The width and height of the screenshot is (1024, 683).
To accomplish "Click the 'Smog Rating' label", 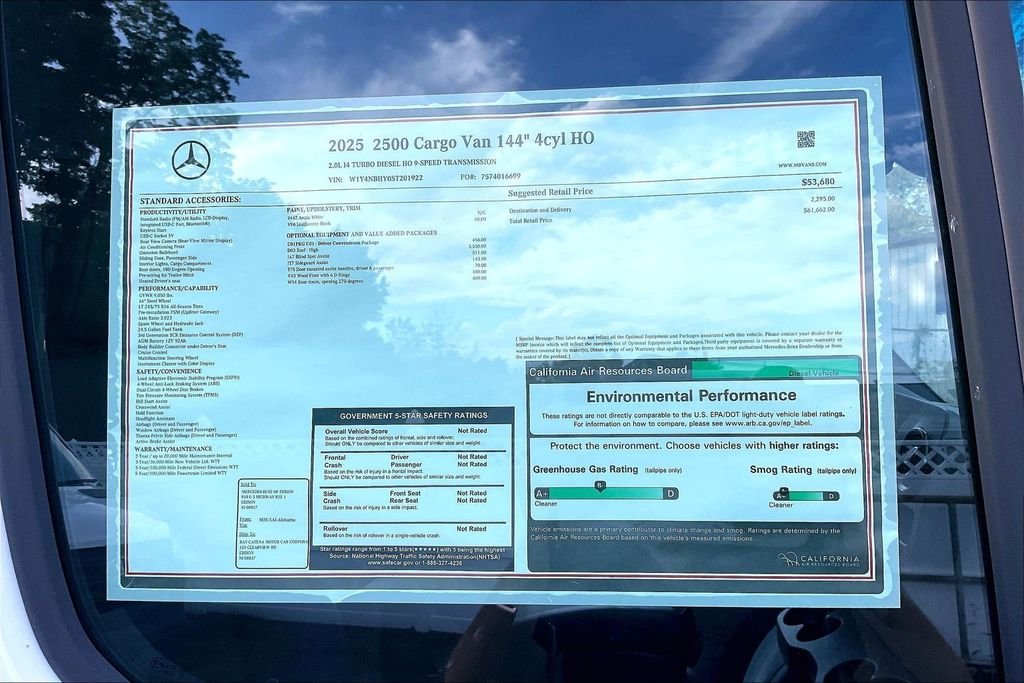I will (780, 469).
